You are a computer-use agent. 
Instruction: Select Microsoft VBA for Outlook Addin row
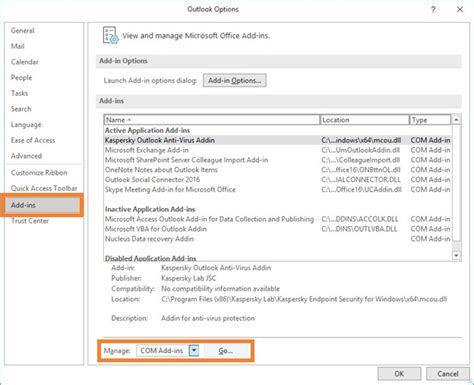[278, 229]
